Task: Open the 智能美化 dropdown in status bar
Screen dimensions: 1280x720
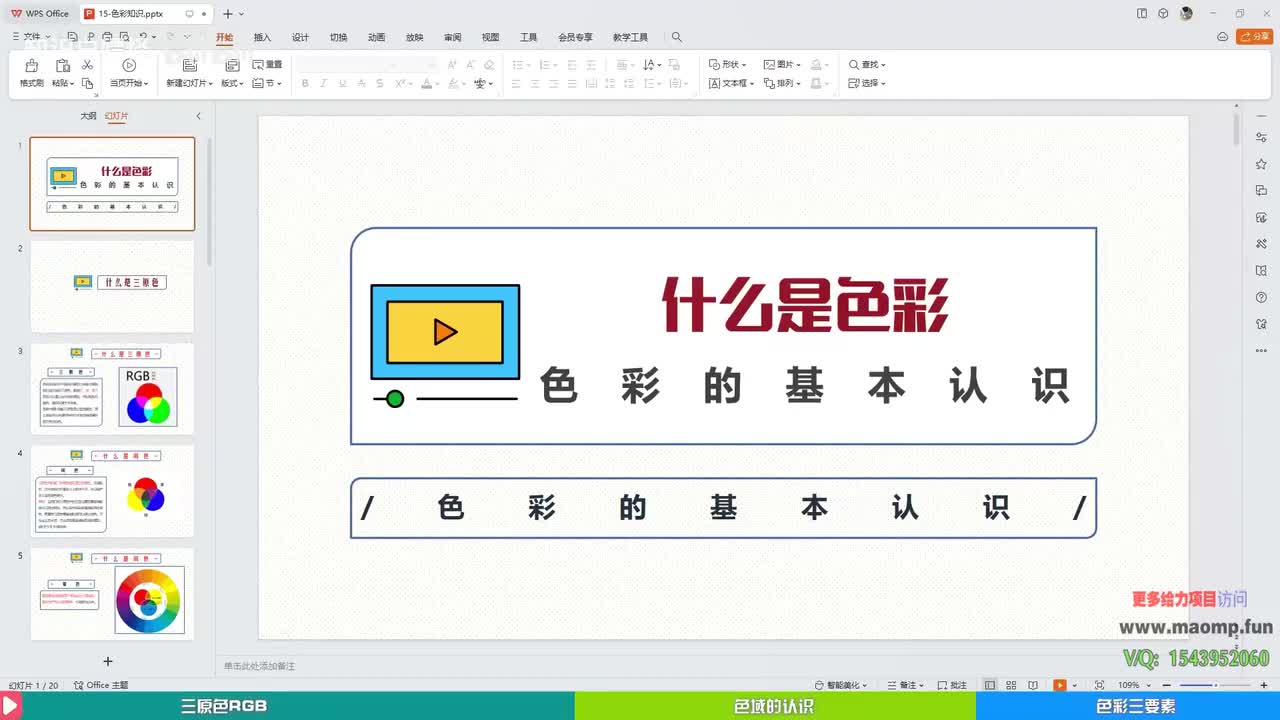Action: (x=841, y=685)
